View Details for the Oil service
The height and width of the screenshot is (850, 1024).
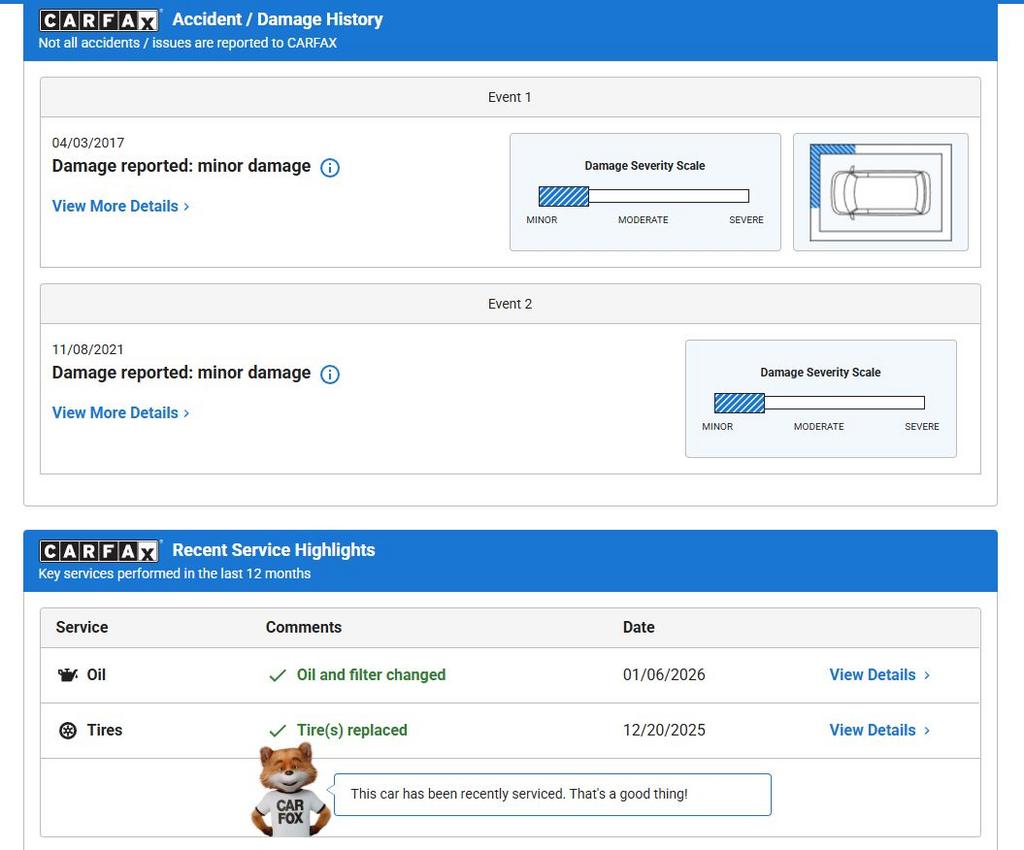(x=879, y=675)
